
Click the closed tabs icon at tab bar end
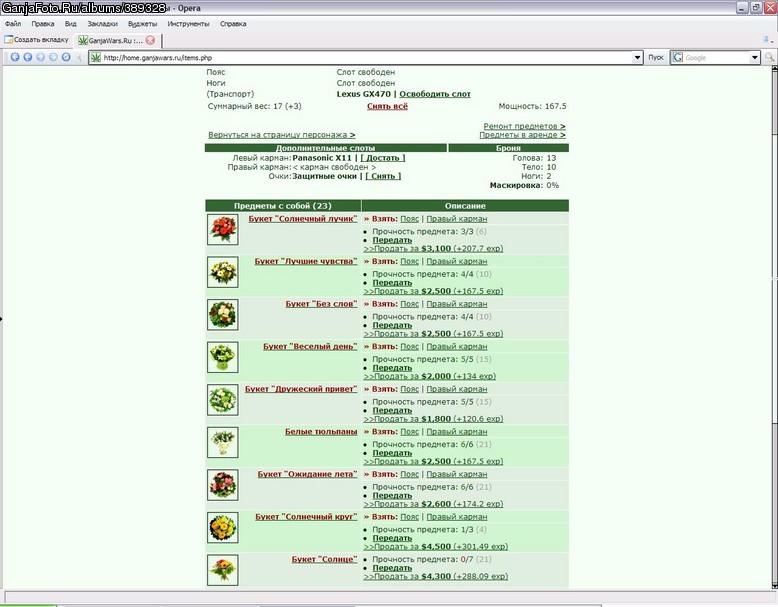click(770, 40)
